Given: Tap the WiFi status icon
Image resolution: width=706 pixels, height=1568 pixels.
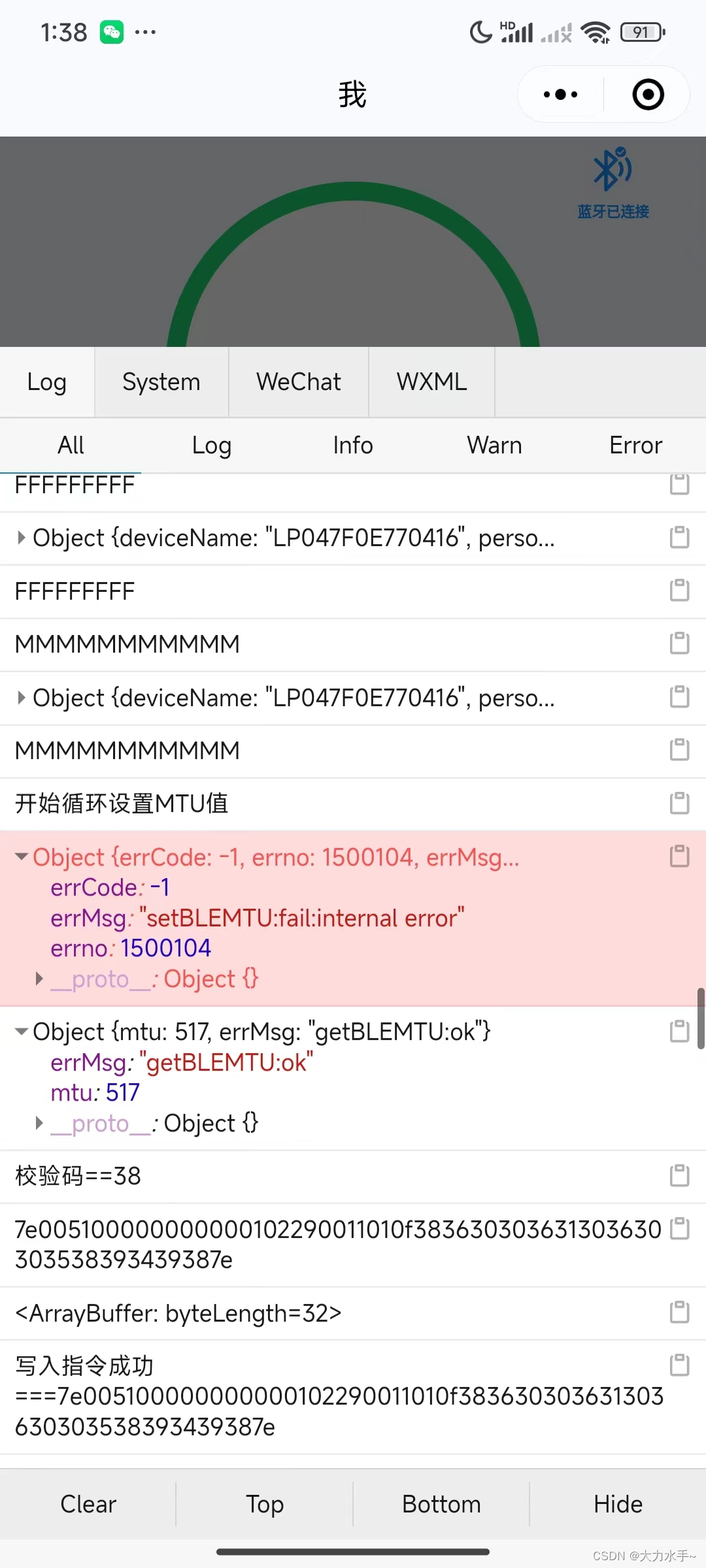Looking at the screenshot, I should click(x=596, y=32).
